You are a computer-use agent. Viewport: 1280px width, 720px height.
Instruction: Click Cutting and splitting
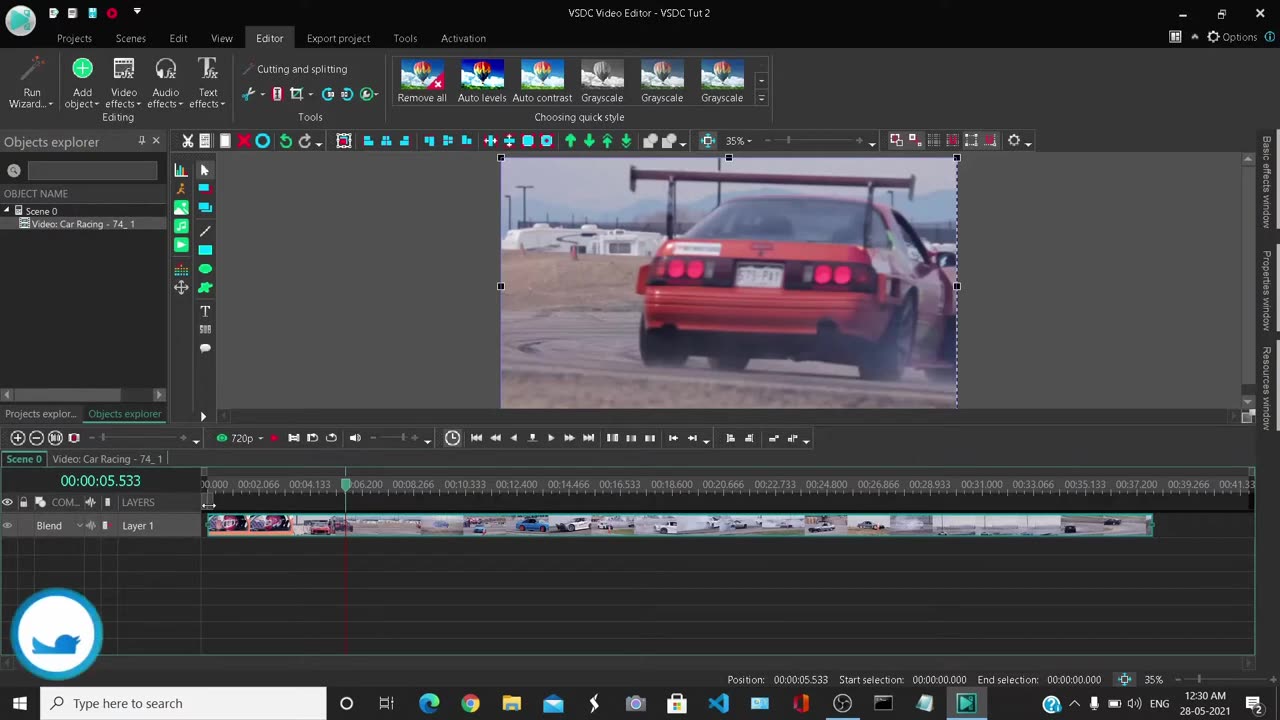295,69
